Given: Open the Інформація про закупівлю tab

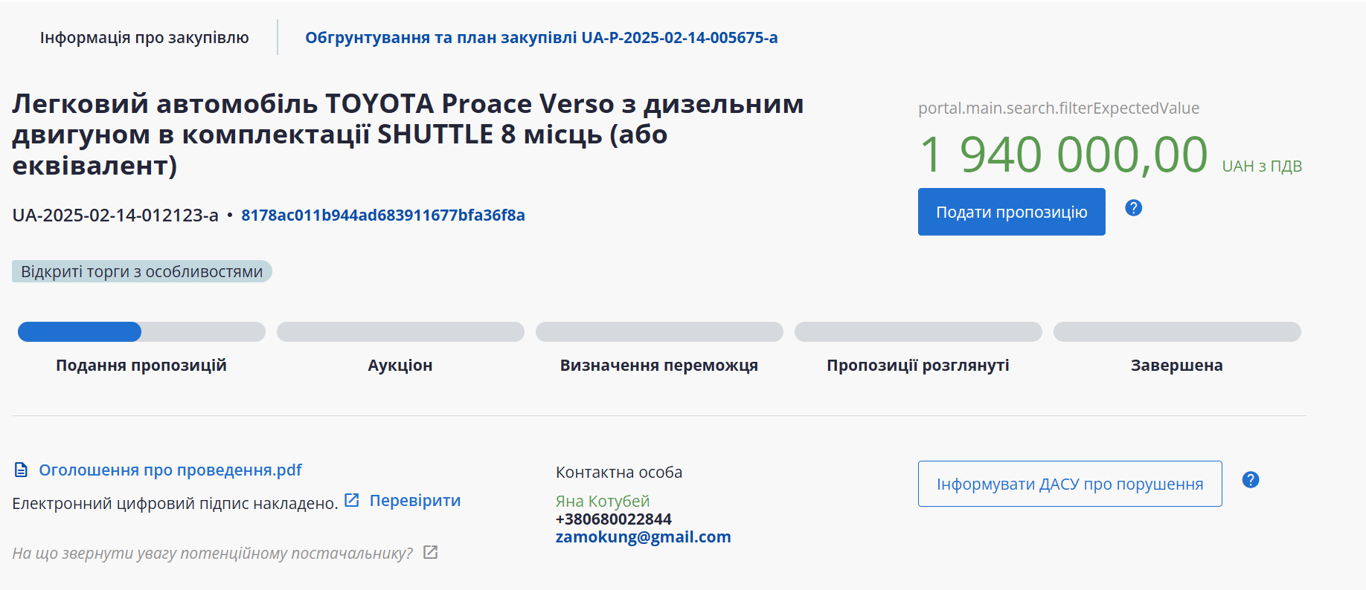Looking at the screenshot, I should (144, 38).
